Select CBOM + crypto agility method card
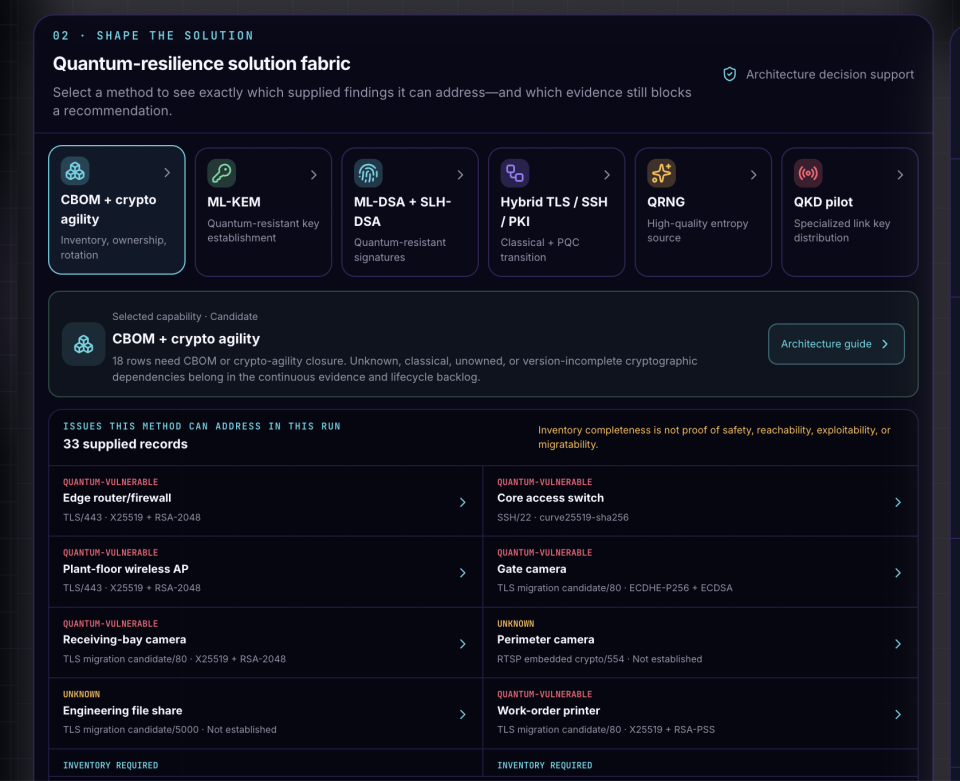Image resolution: width=960 pixels, height=781 pixels. click(x=117, y=210)
